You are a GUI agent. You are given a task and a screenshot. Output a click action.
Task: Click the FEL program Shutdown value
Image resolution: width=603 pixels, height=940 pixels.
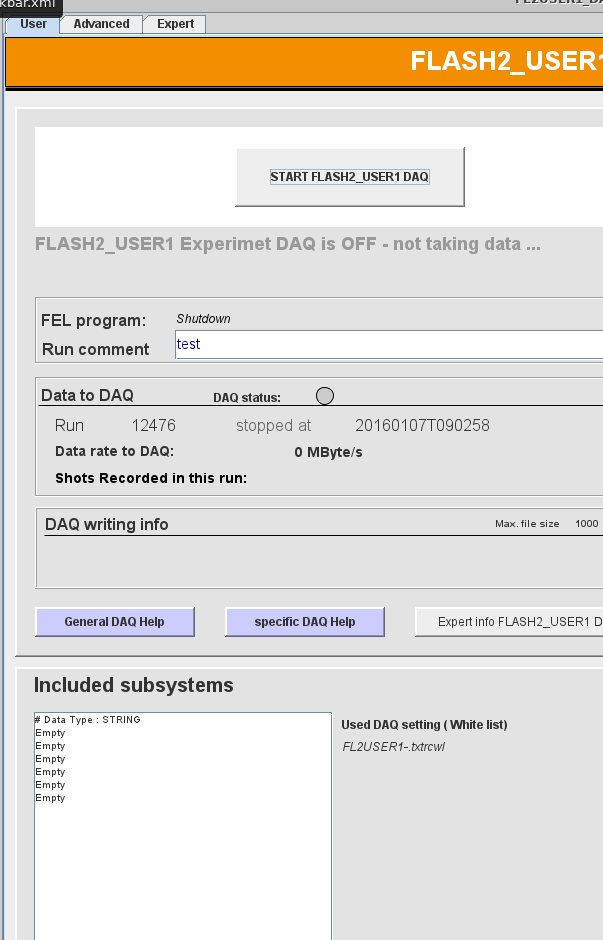(203, 319)
